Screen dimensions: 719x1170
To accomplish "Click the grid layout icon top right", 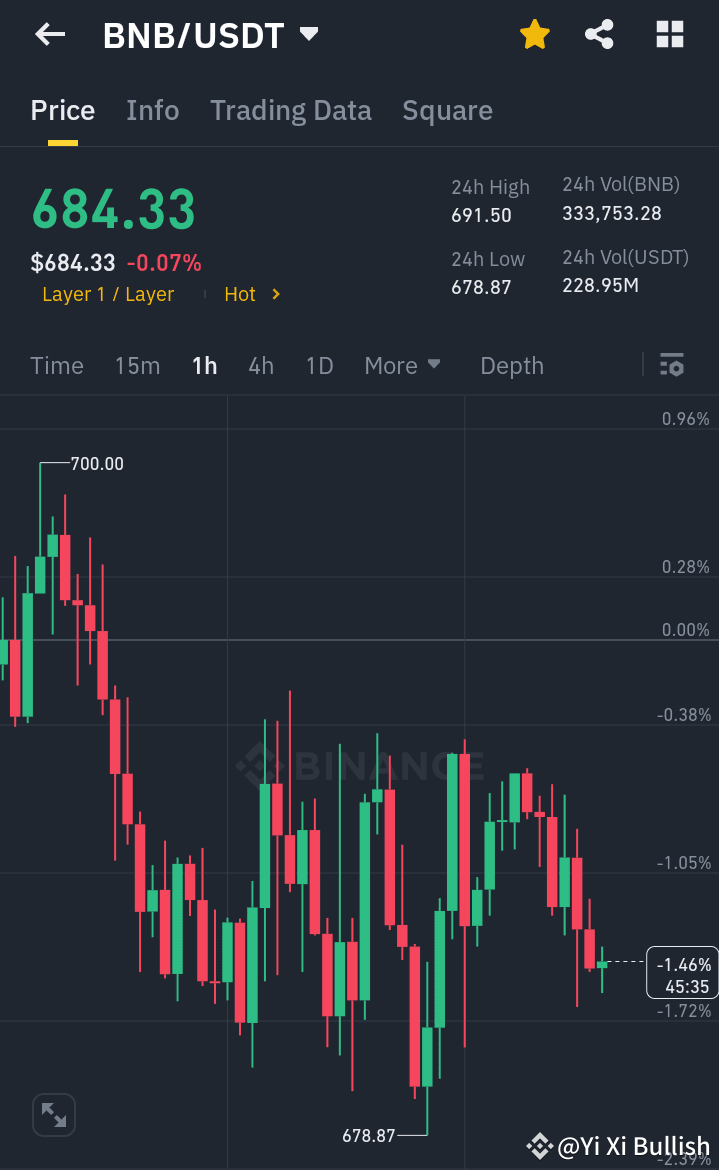I will [x=668, y=34].
